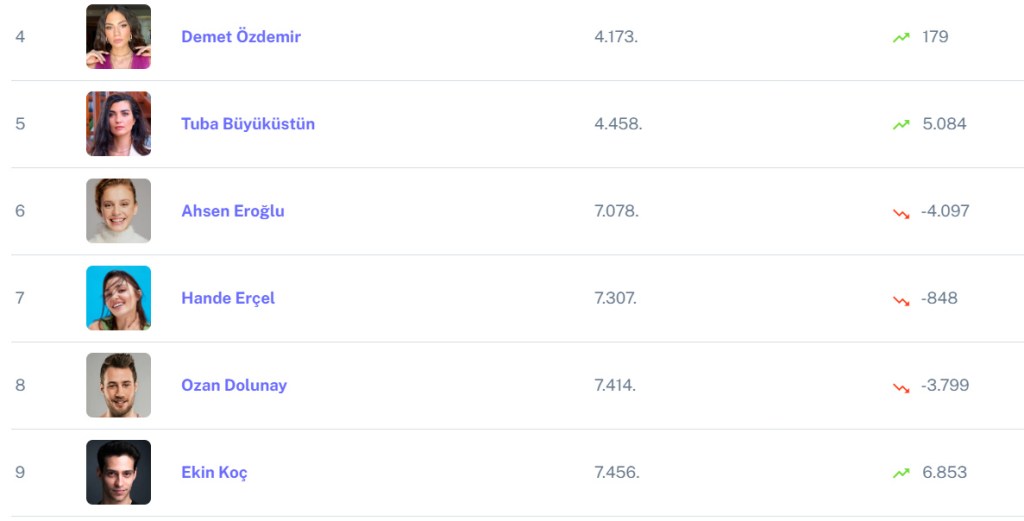Go to Tuba Büyüküstün's page link
The height and width of the screenshot is (521, 1024).
pos(248,124)
